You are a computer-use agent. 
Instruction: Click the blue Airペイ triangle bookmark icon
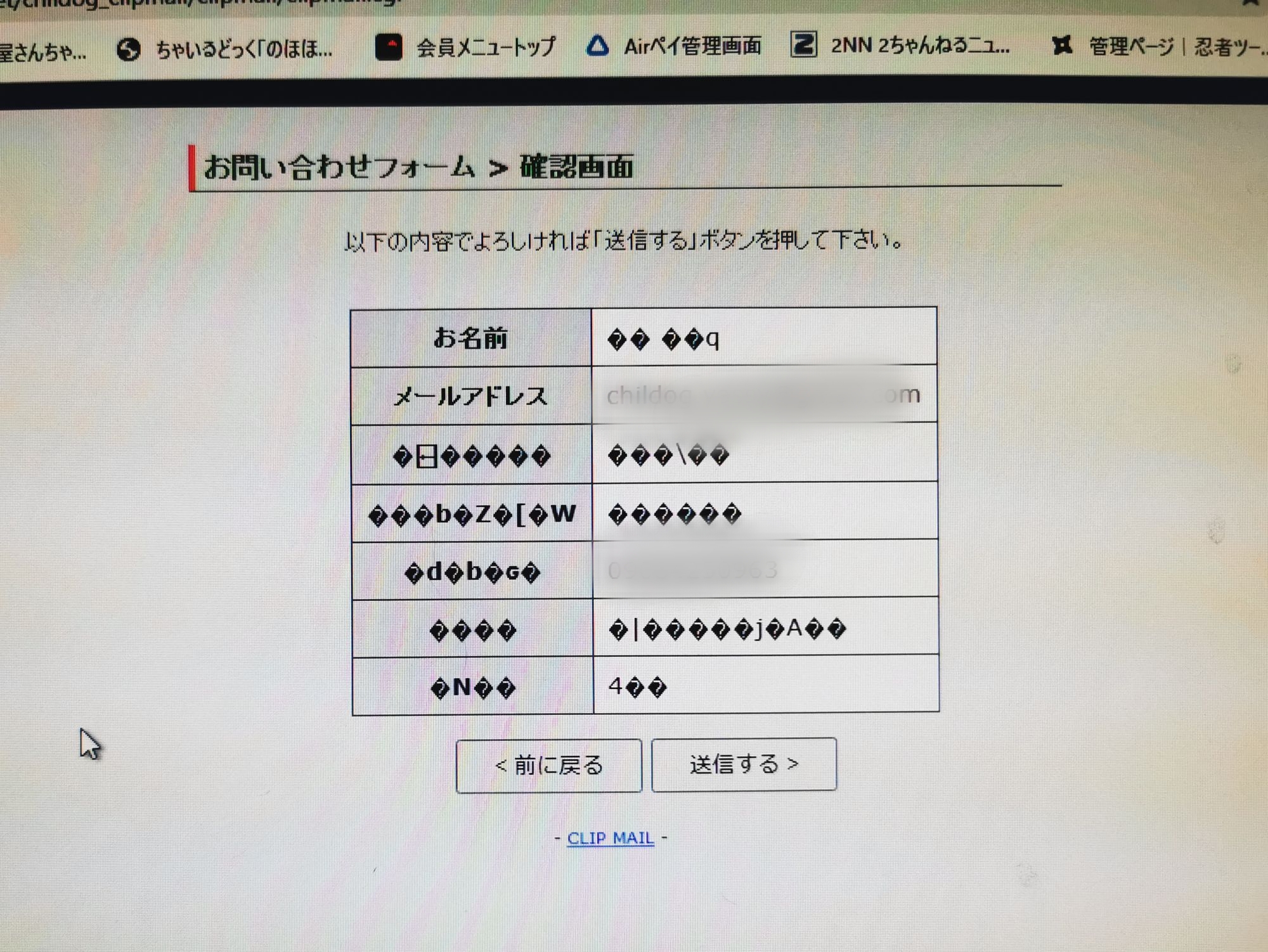pyautogui.click(x=597, y=46)
